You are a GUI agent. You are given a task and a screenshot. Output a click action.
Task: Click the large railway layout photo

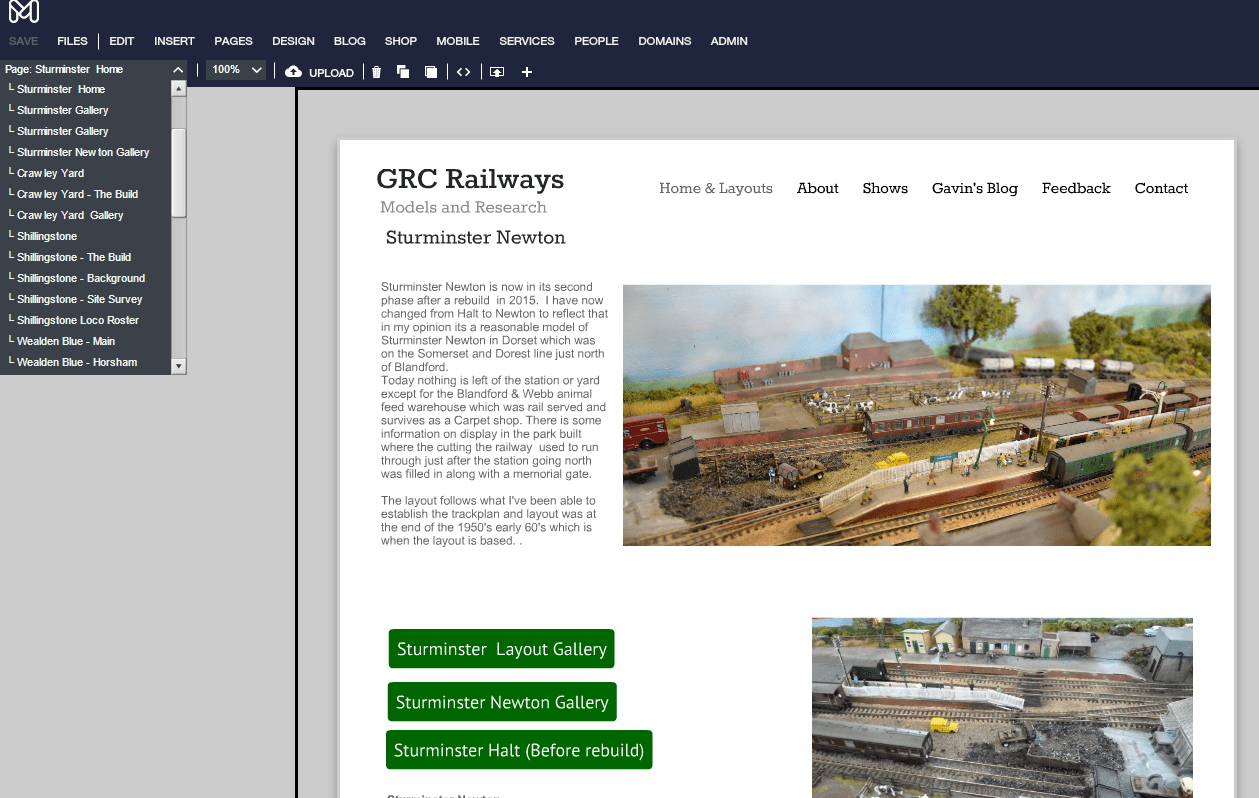point(916,415)
